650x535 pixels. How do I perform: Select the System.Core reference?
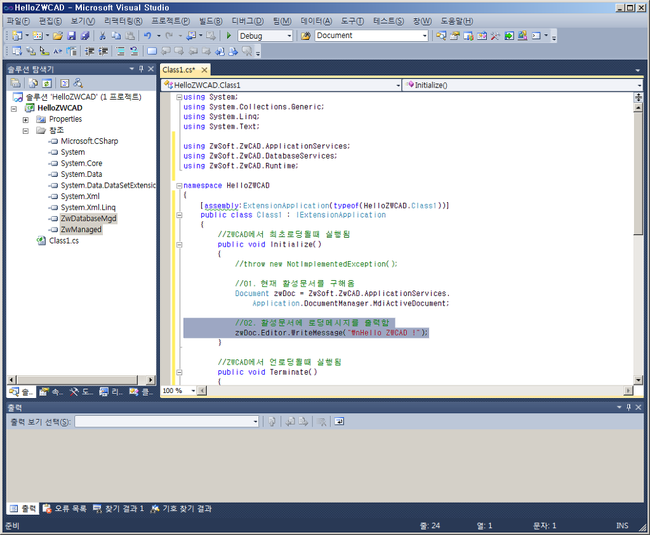[x=81, y=163]
